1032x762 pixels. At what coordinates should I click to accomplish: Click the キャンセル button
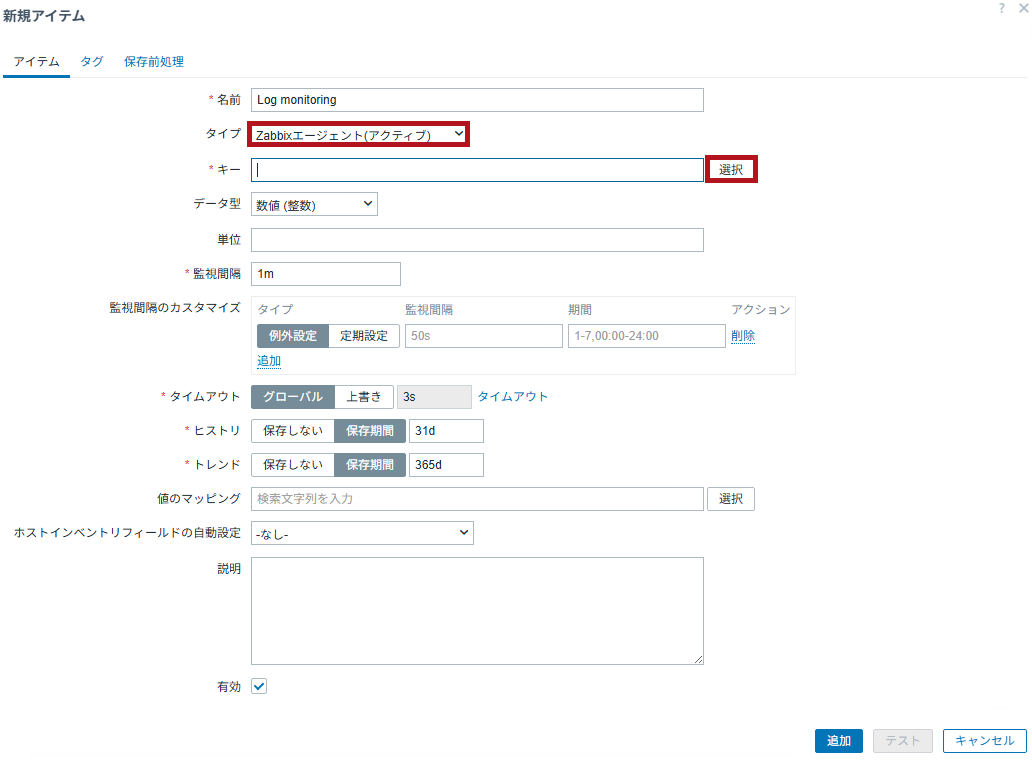(984, 741)
